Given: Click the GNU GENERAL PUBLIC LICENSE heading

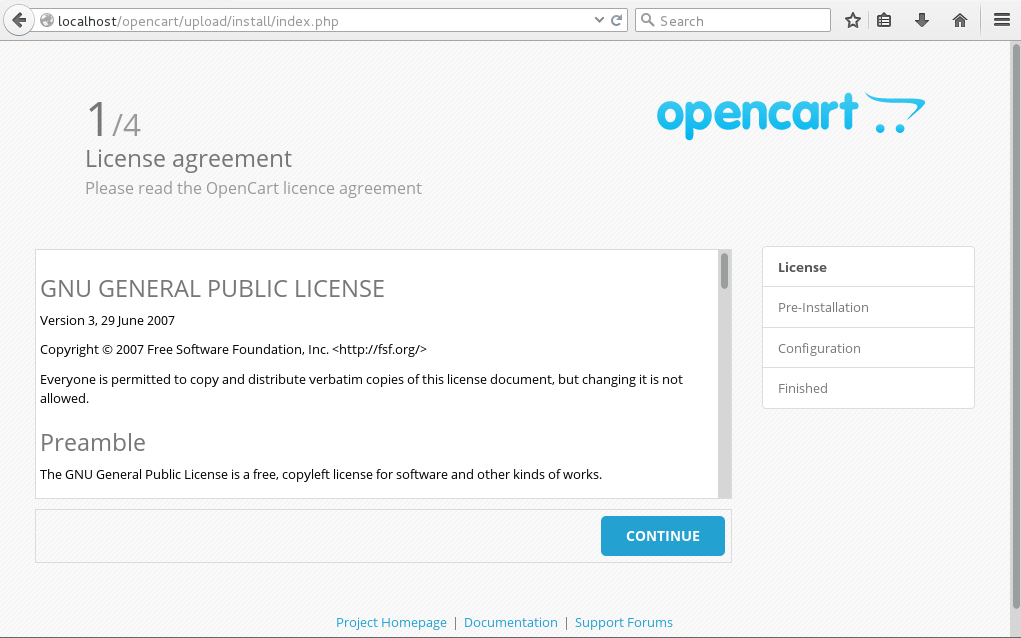Looking at the screenshot, I should pyautogui.click(x=212, y=288).
